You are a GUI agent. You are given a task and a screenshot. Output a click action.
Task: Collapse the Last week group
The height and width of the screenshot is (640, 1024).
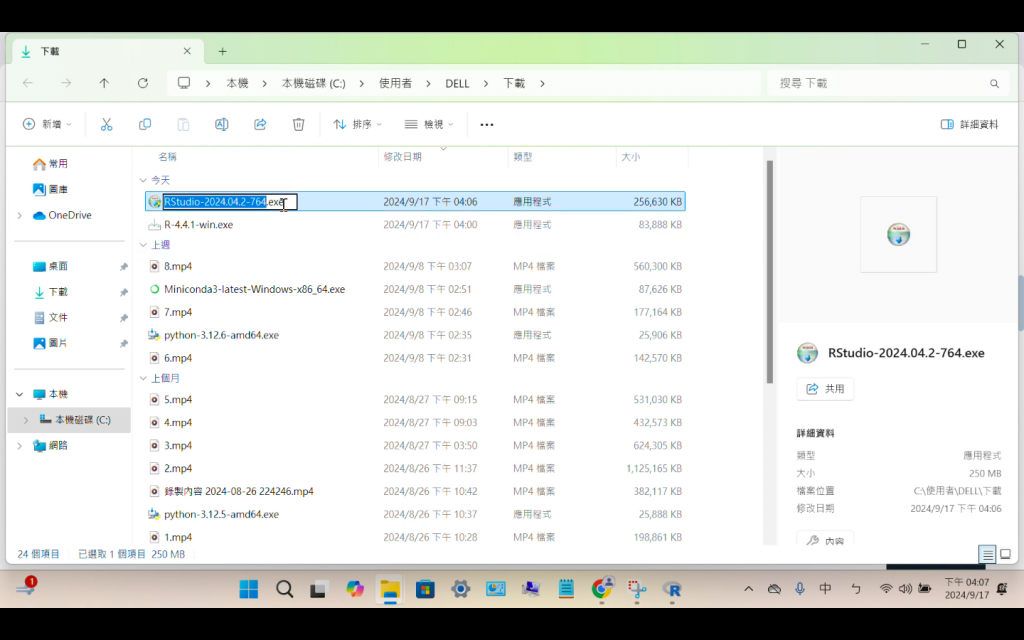click(143, 245)
